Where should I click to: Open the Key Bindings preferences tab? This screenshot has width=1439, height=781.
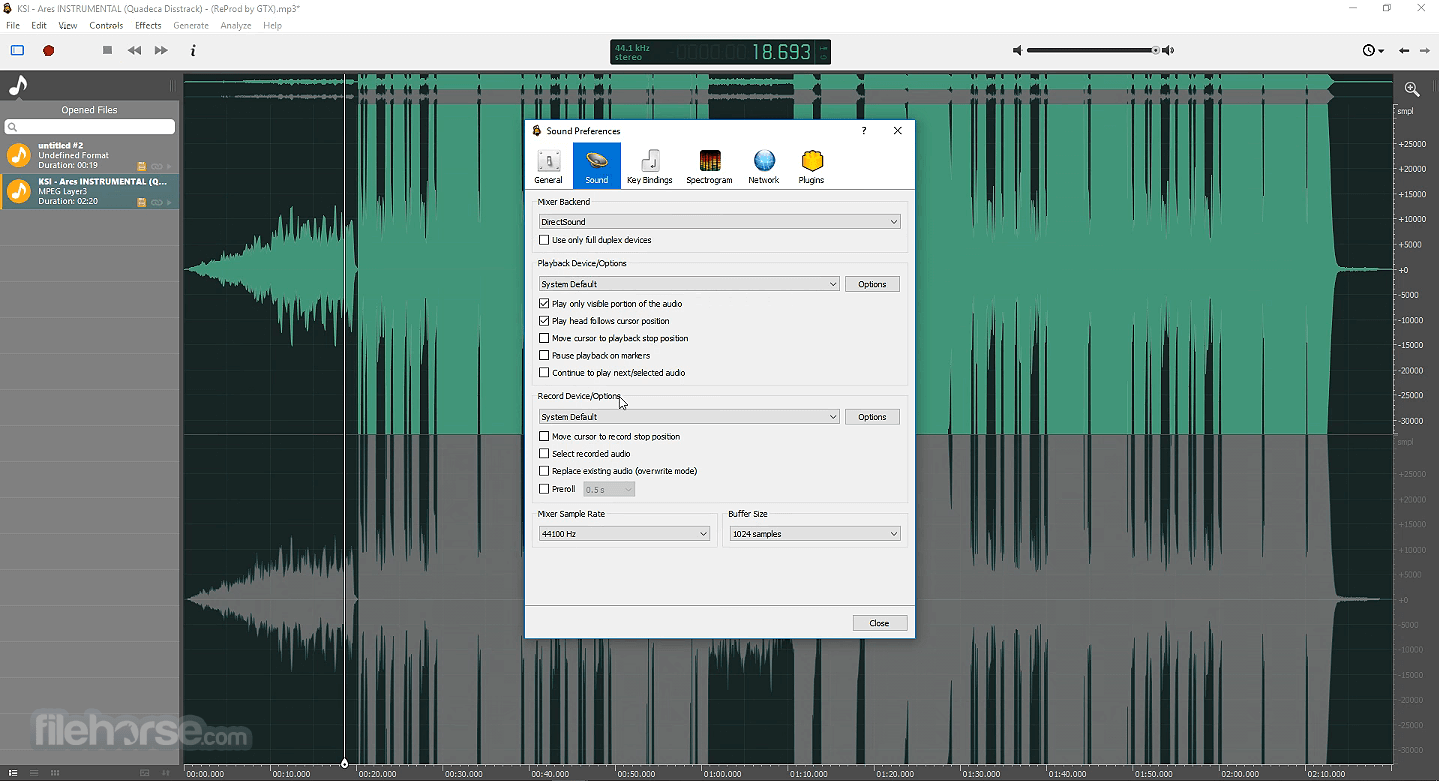(x=650, y=166)
